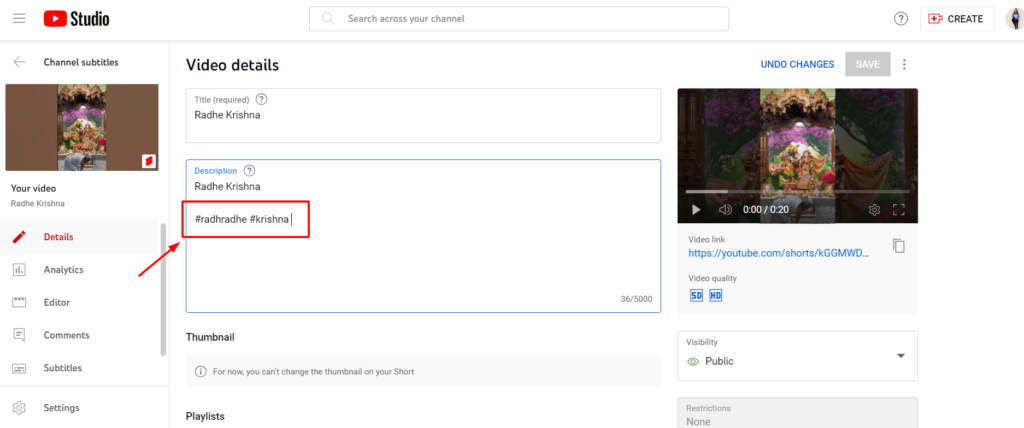The width and height of the screenshot is (1024, 428).
Task: Click the Title help icon
Action: 261,99
